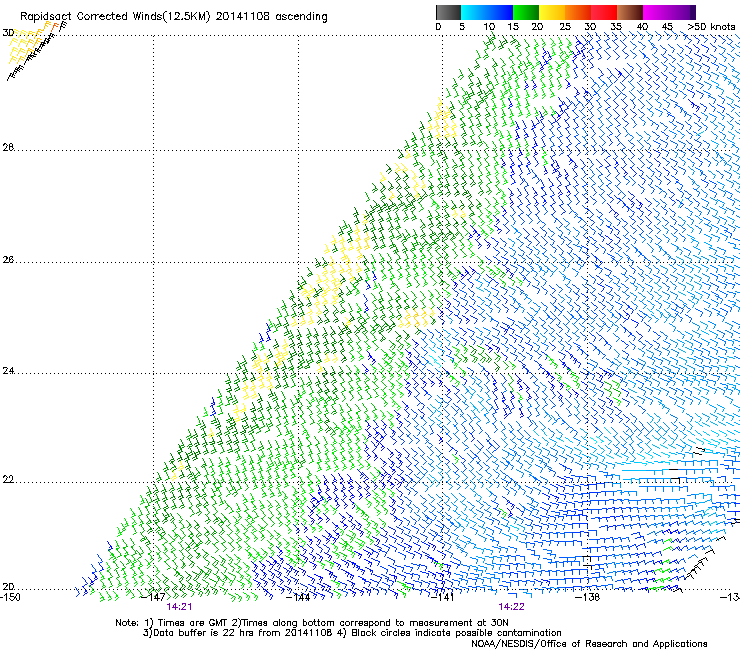The width and height of the screenshot is (740, 650).
Task: Click the orange 25-30 knots legend segment
Action: [578, 12]
